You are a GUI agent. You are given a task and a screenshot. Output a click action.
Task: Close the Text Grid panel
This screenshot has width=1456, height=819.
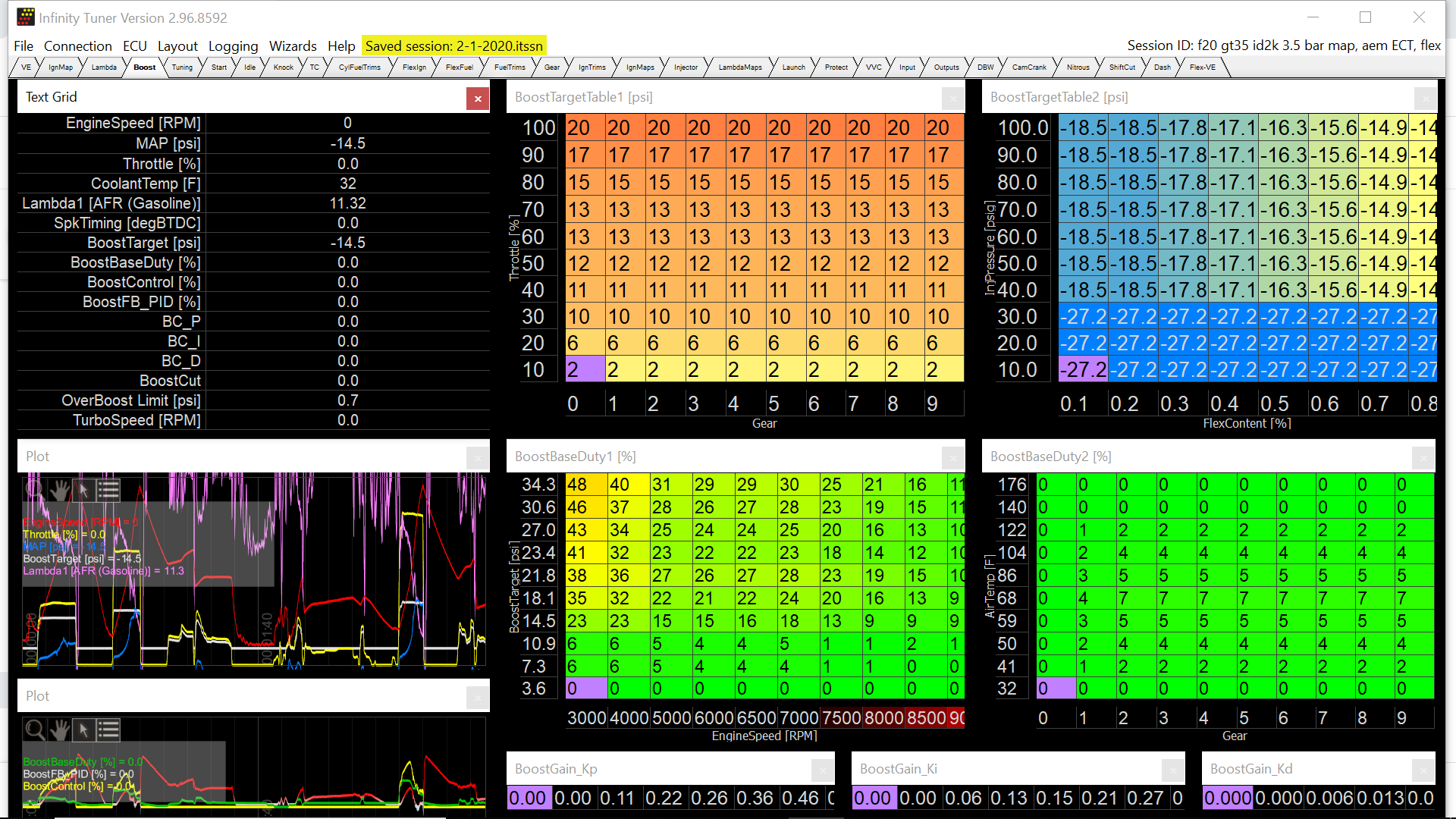(x=478, y=99)
